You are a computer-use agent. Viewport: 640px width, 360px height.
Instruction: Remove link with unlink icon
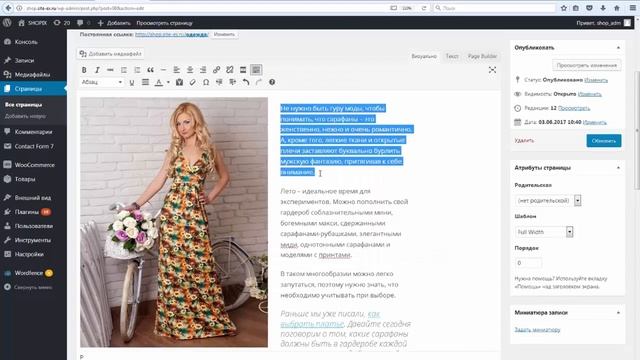click(x=230, y=70)
